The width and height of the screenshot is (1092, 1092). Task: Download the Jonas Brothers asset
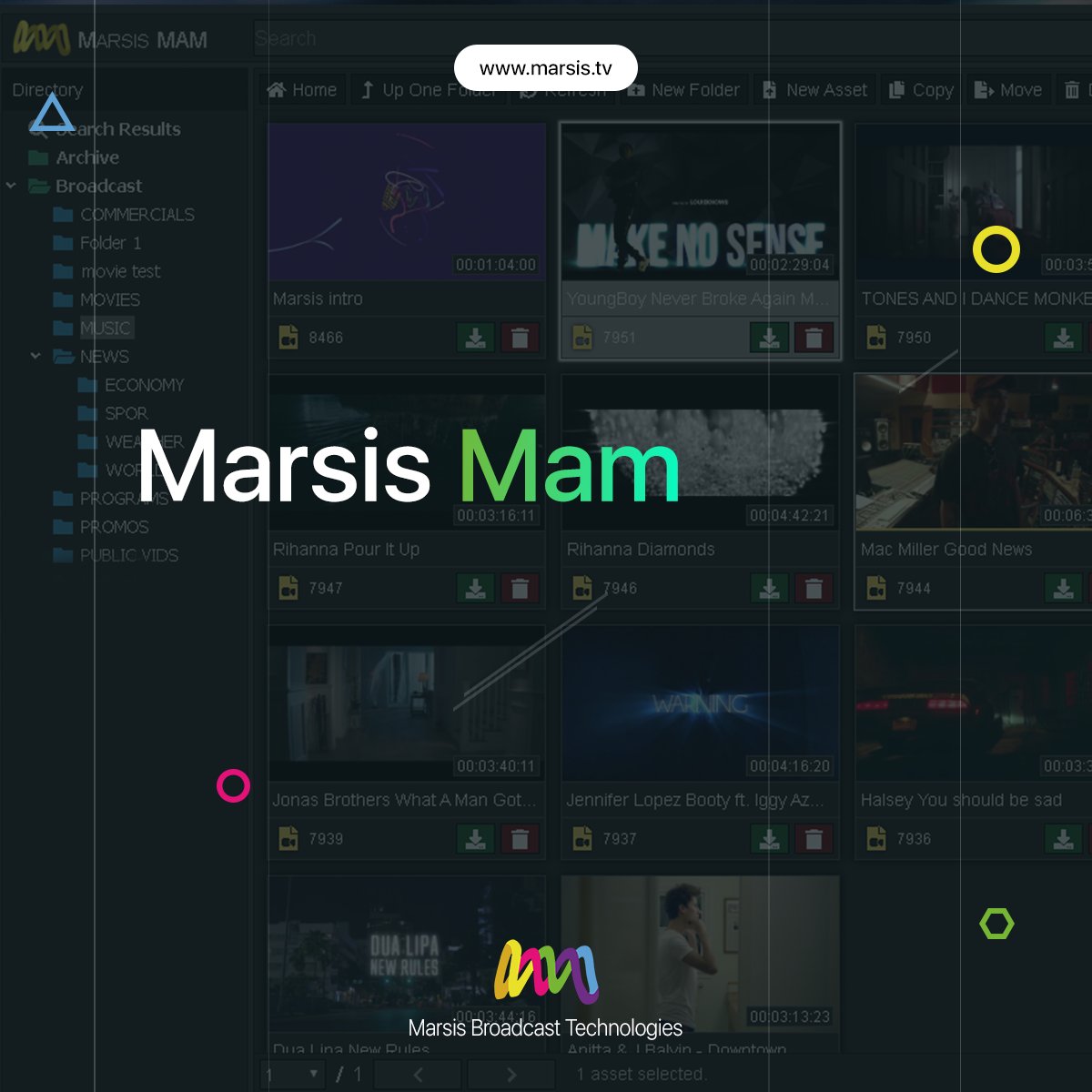tap(475, 839)
